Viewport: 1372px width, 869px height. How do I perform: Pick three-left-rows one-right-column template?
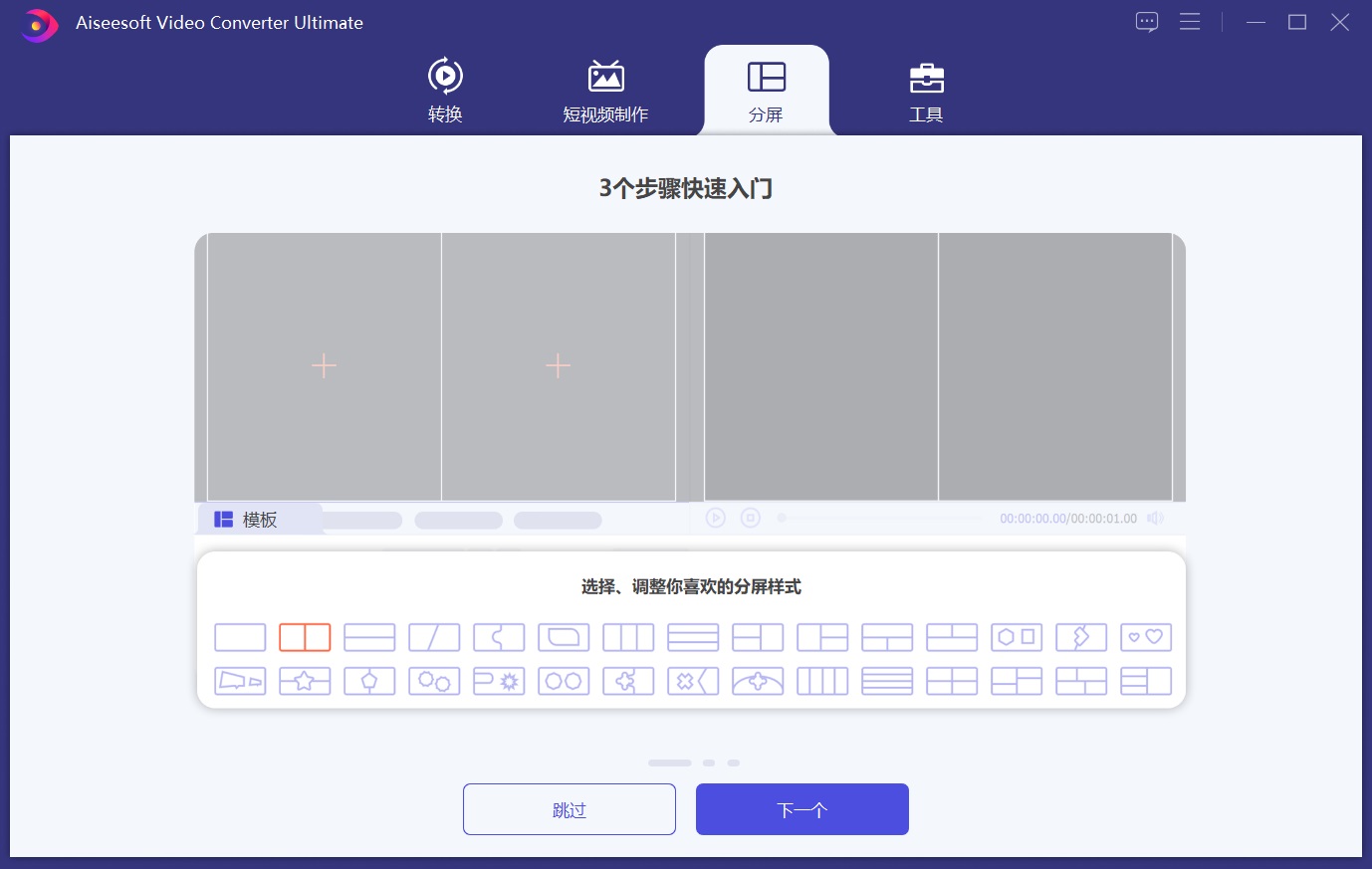point(1146,681)
